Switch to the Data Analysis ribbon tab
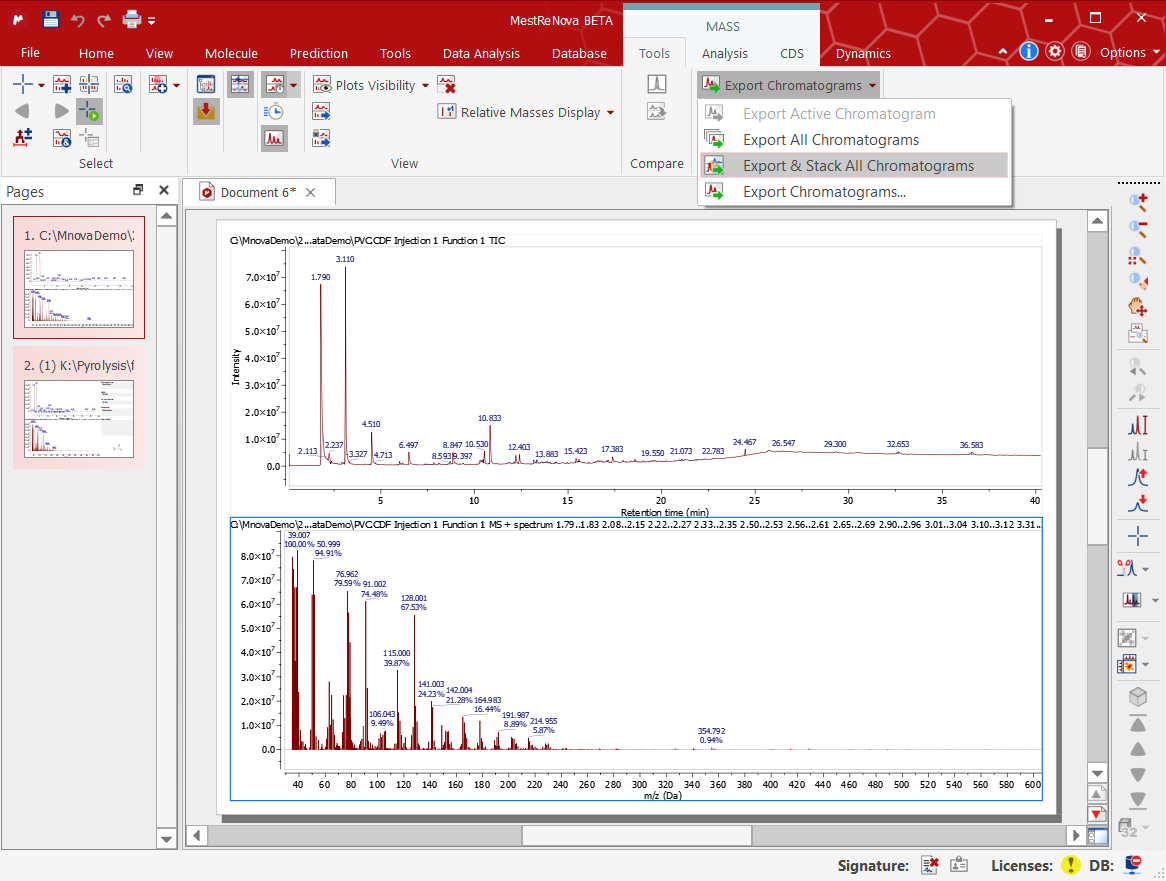 (481, 53)
